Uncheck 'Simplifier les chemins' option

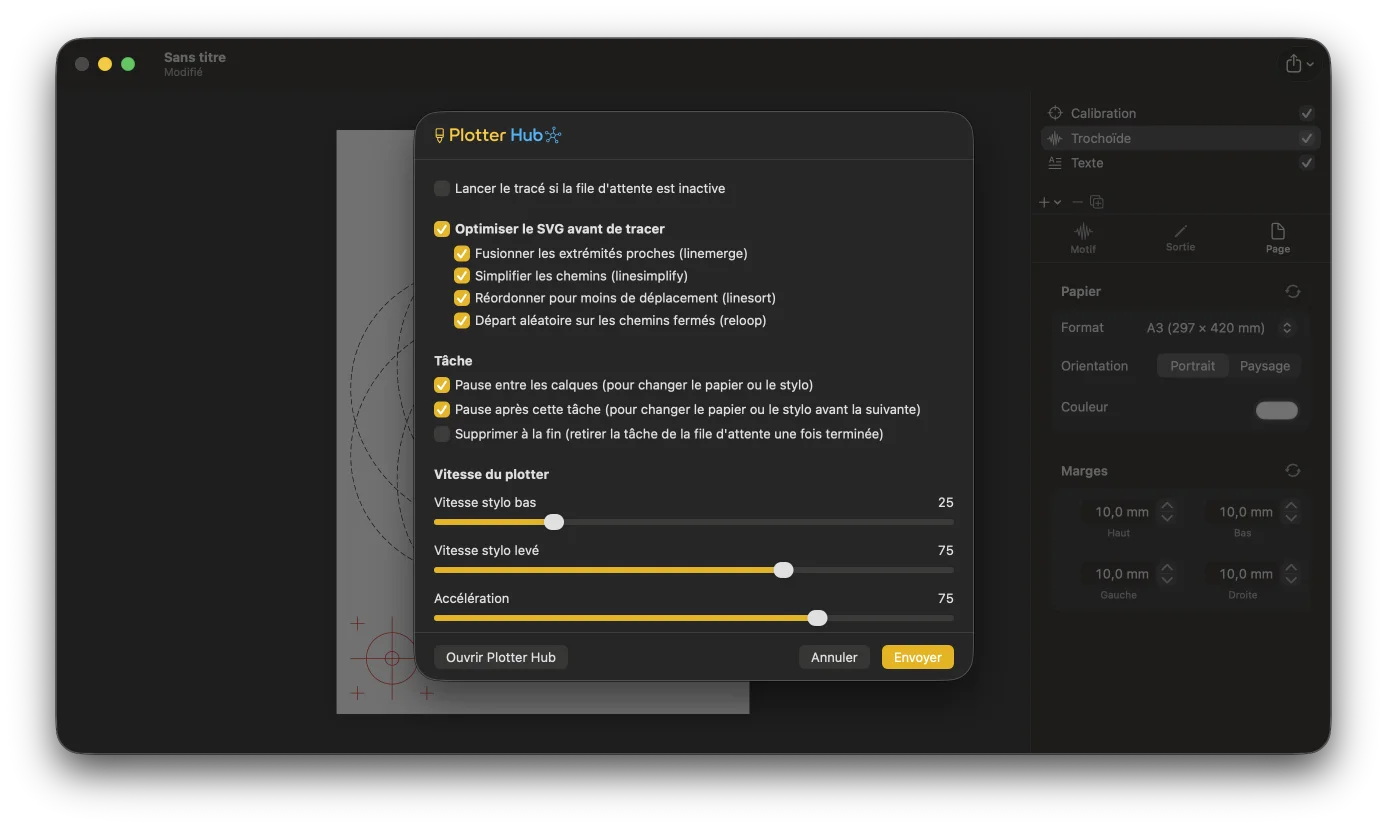tap(462, 276)
